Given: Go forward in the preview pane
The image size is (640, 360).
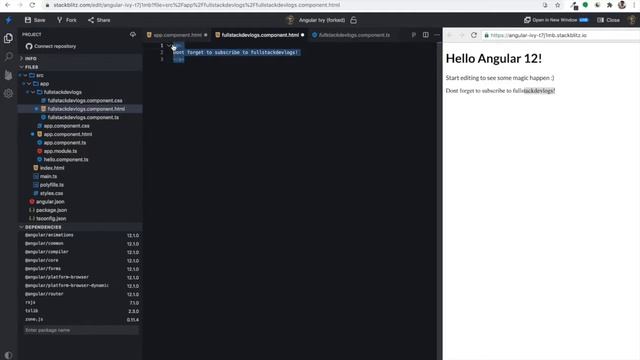Looking at the screenshot, I should point(462,36).
